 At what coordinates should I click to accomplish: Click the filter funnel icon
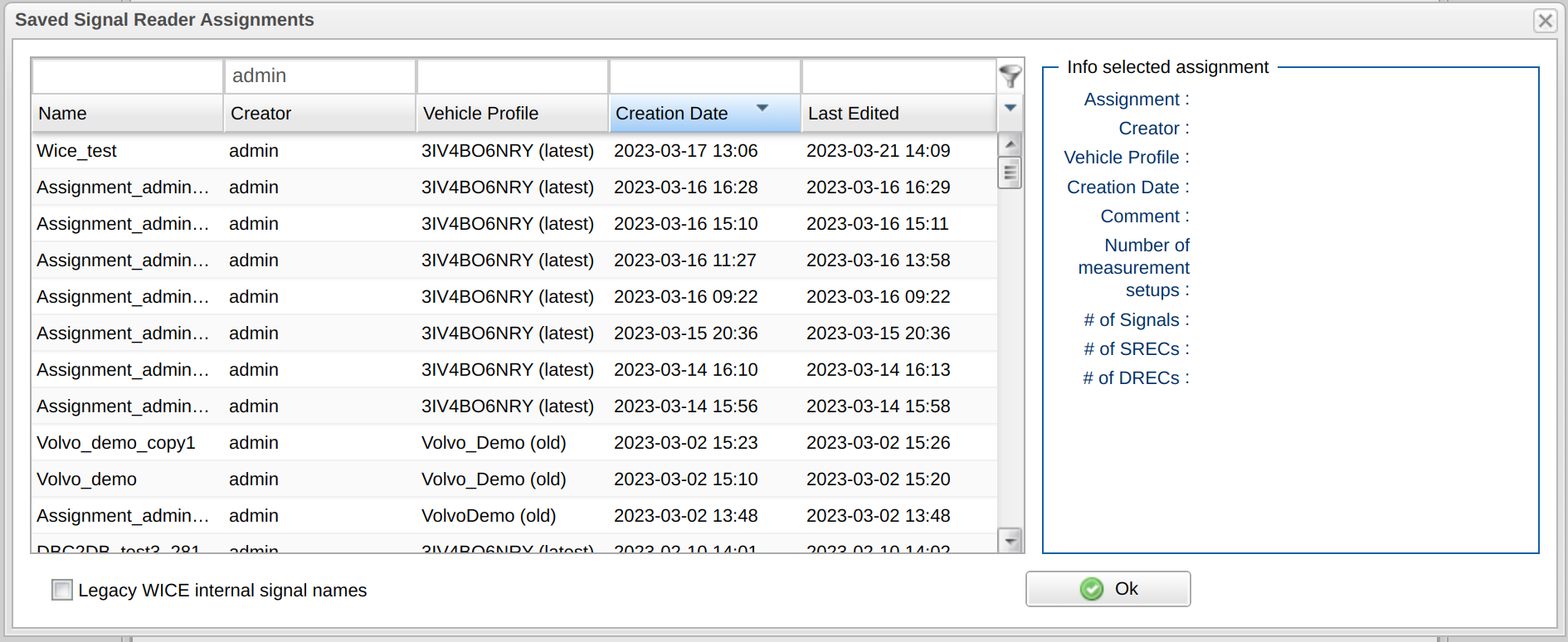tap(1010, 76)
